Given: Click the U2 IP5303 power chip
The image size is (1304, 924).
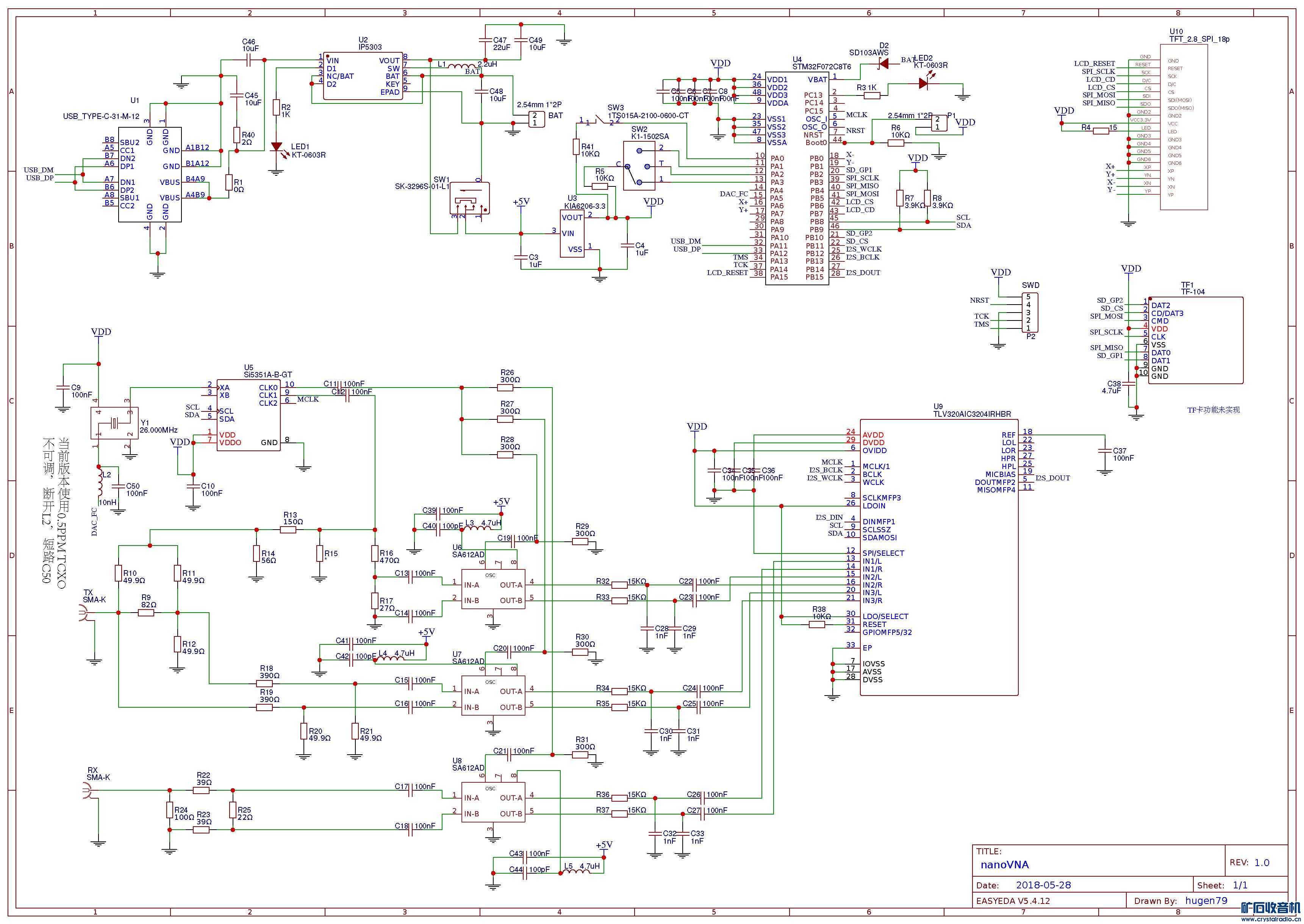Looking at the screenshot, I should coord(363,76).
